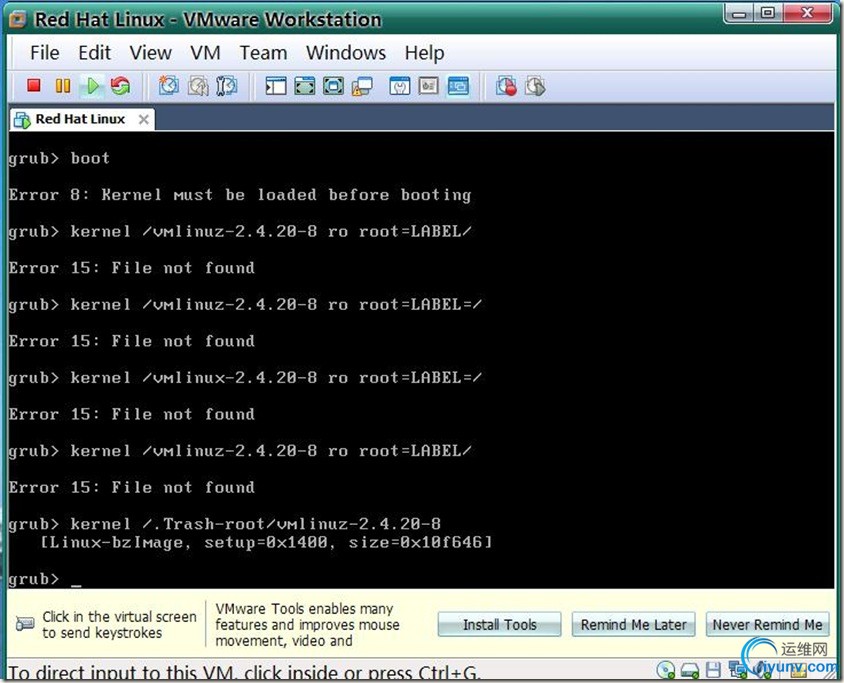Select the Red Hat Linux tab
The height and width of the screenshot is (683, 844).
[x=80, y=119]
